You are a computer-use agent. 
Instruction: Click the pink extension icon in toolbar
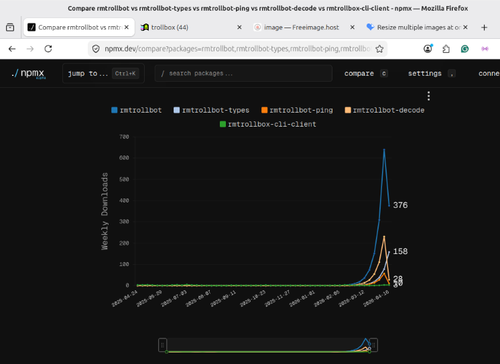pos(485,49)
